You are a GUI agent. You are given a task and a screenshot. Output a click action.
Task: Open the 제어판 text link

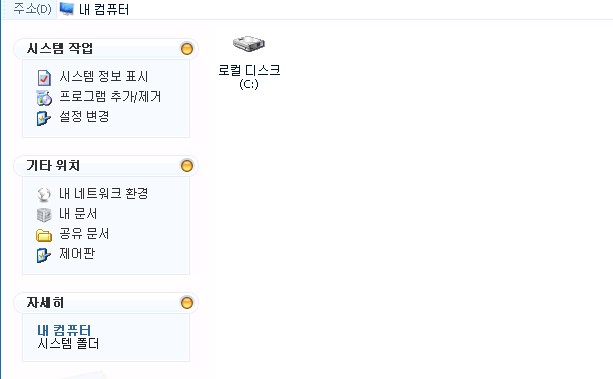coord(77,253)
